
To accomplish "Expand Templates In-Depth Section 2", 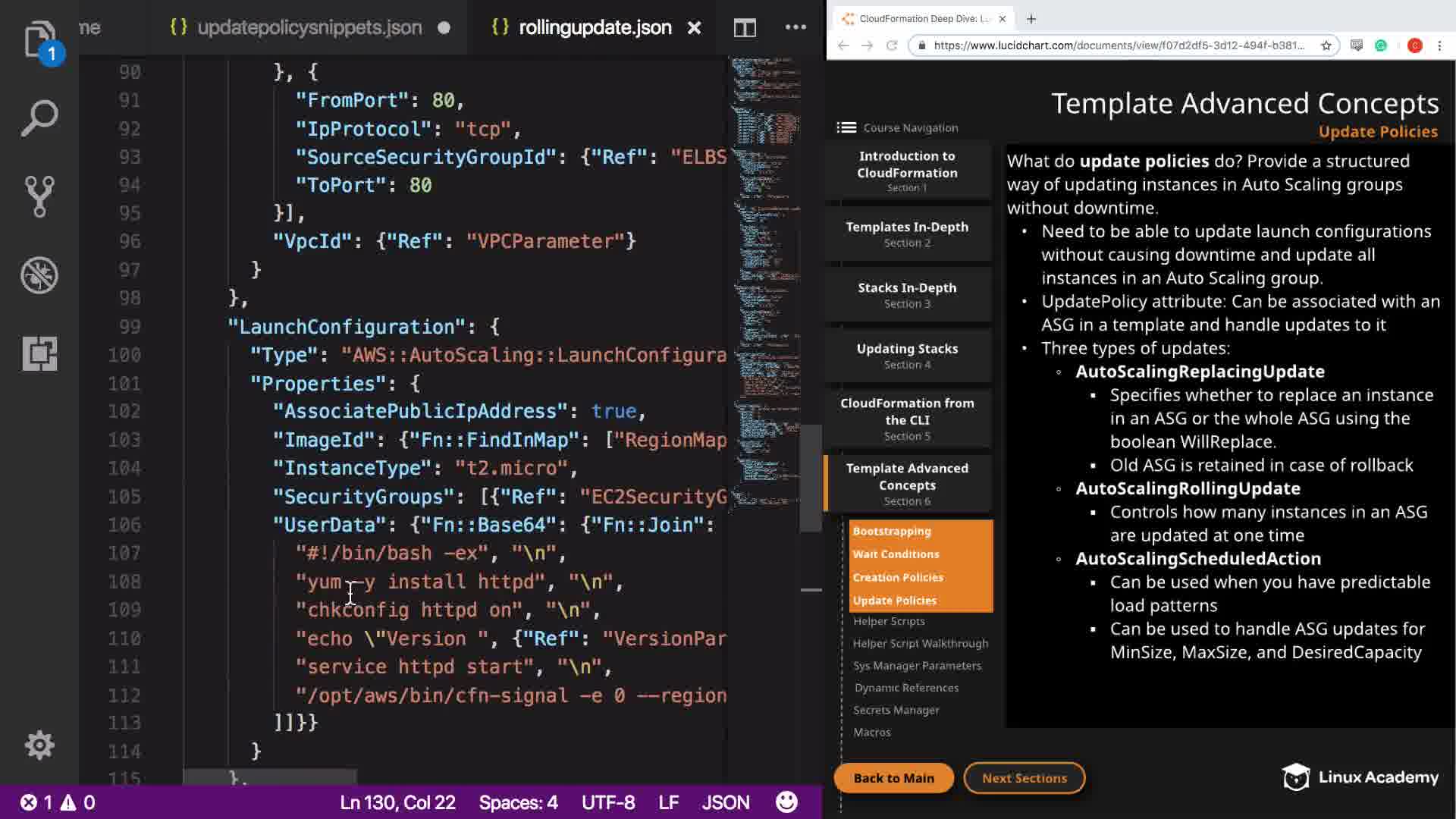I will tap(907, 234).
